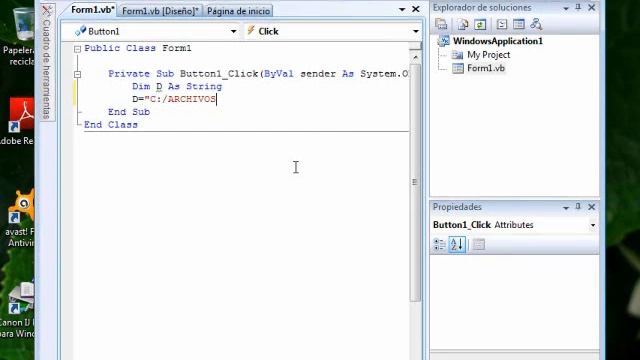This screenshot has width=640, height=360.
Task: Click the Alphabetical A-Z sort icon in Propiedades
Action: click(x=457, y=244)
